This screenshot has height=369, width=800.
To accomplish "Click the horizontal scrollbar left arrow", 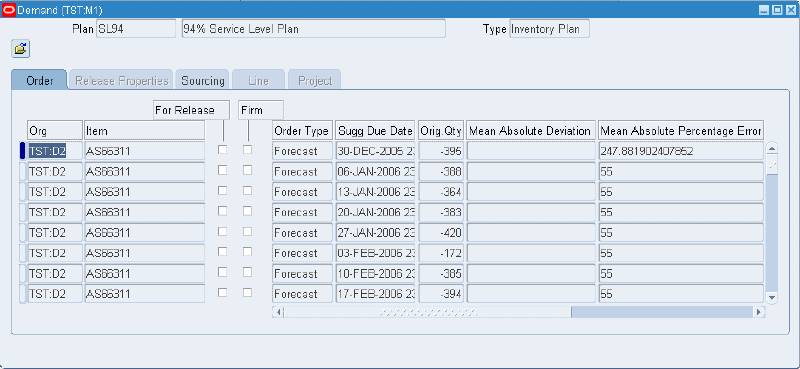I will tap(278, 312).
